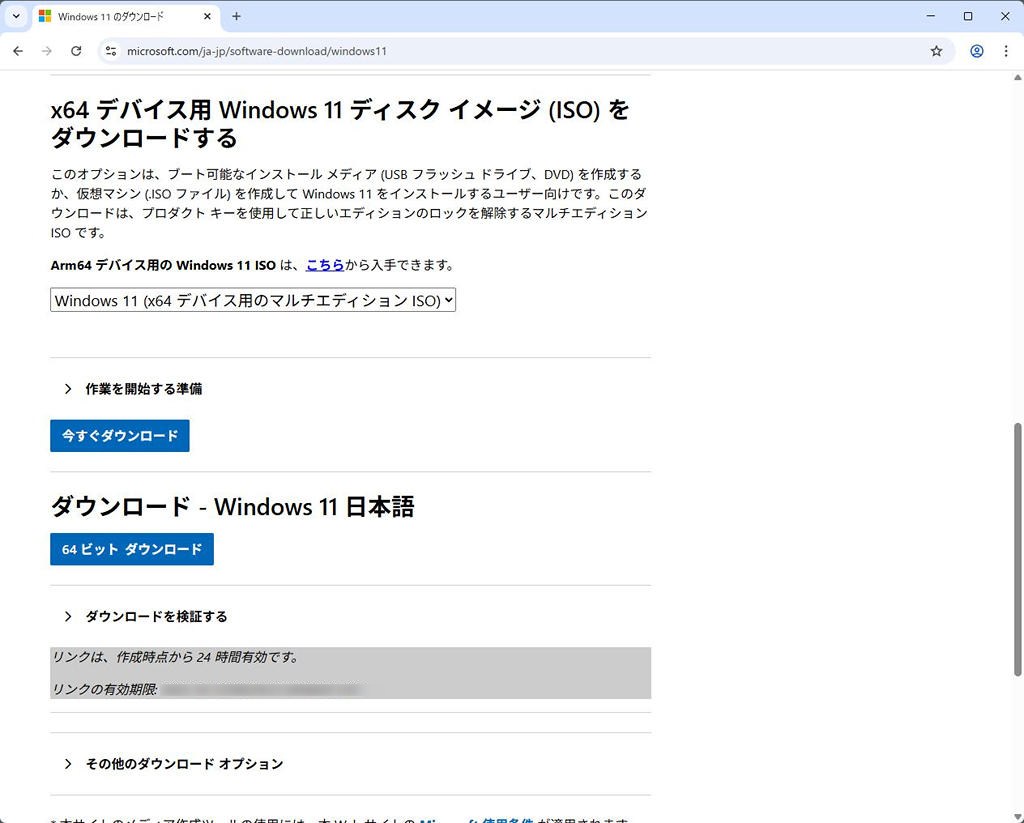Click the 64 ビット ダウンロード button
Image resolution: width=1024 pixels, height=823 pixels.
(132, 549)
